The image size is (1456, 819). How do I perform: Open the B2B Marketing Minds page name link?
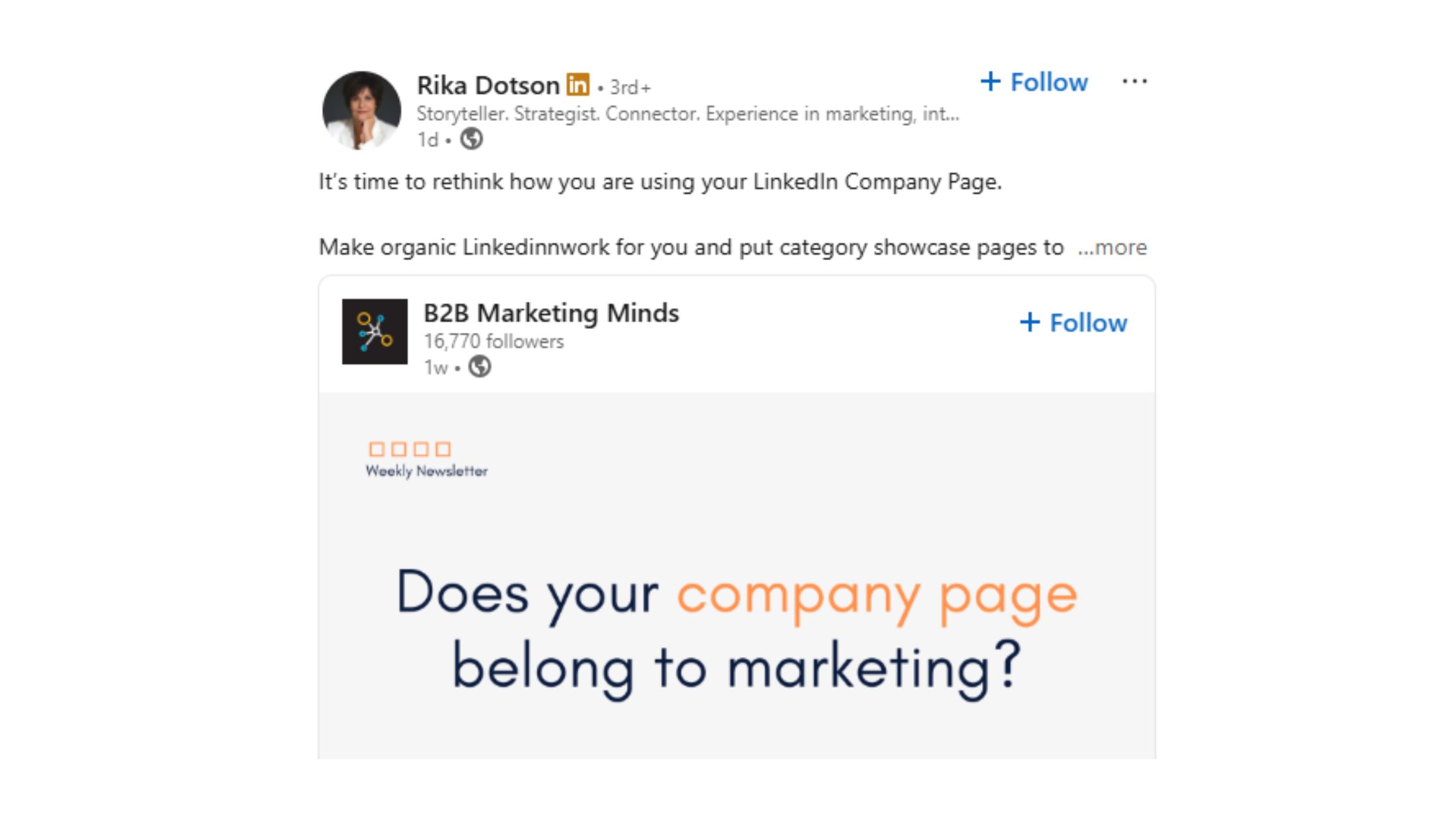[551, 313]
